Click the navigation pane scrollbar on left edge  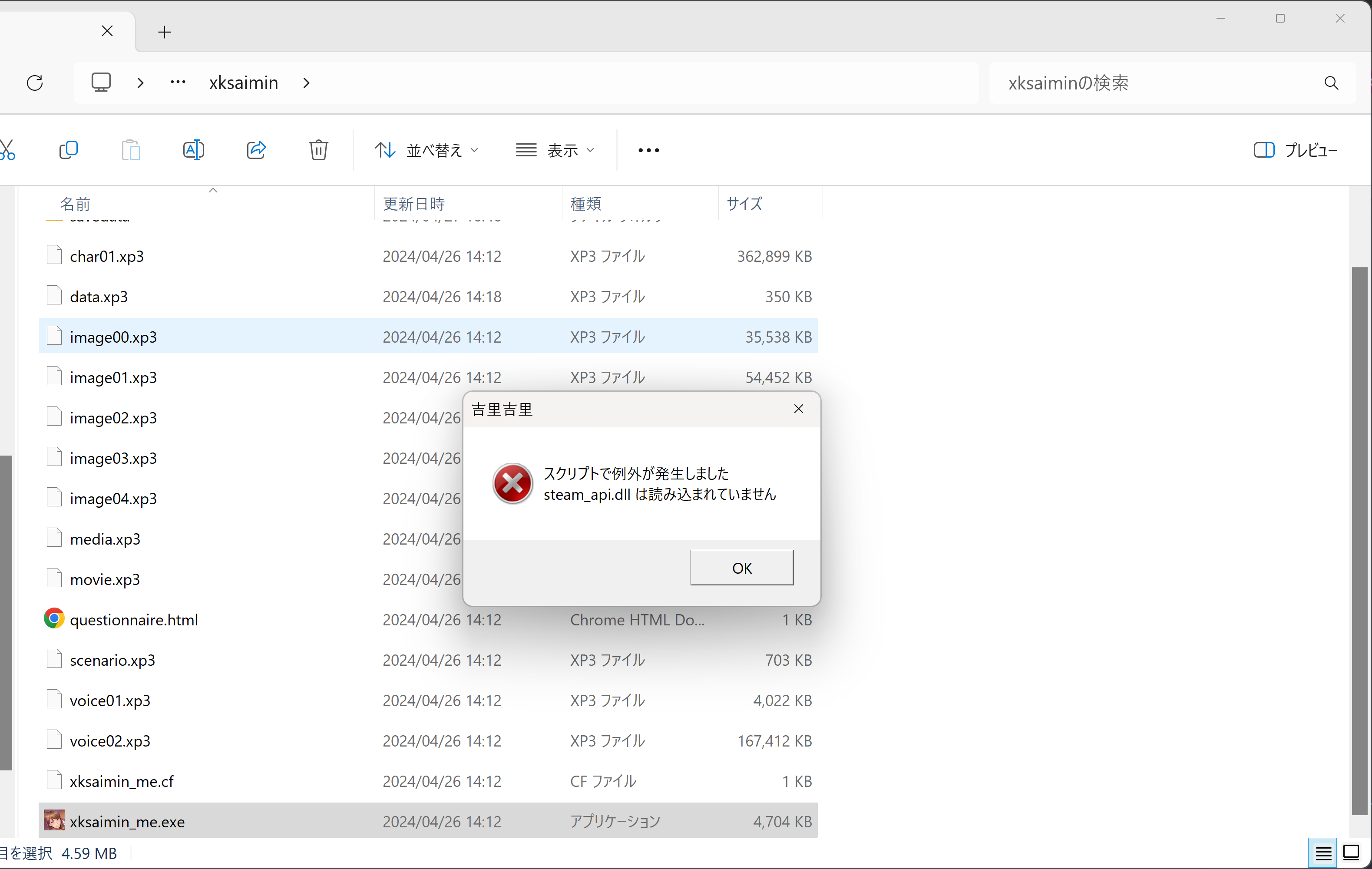(x=6, y=613)
